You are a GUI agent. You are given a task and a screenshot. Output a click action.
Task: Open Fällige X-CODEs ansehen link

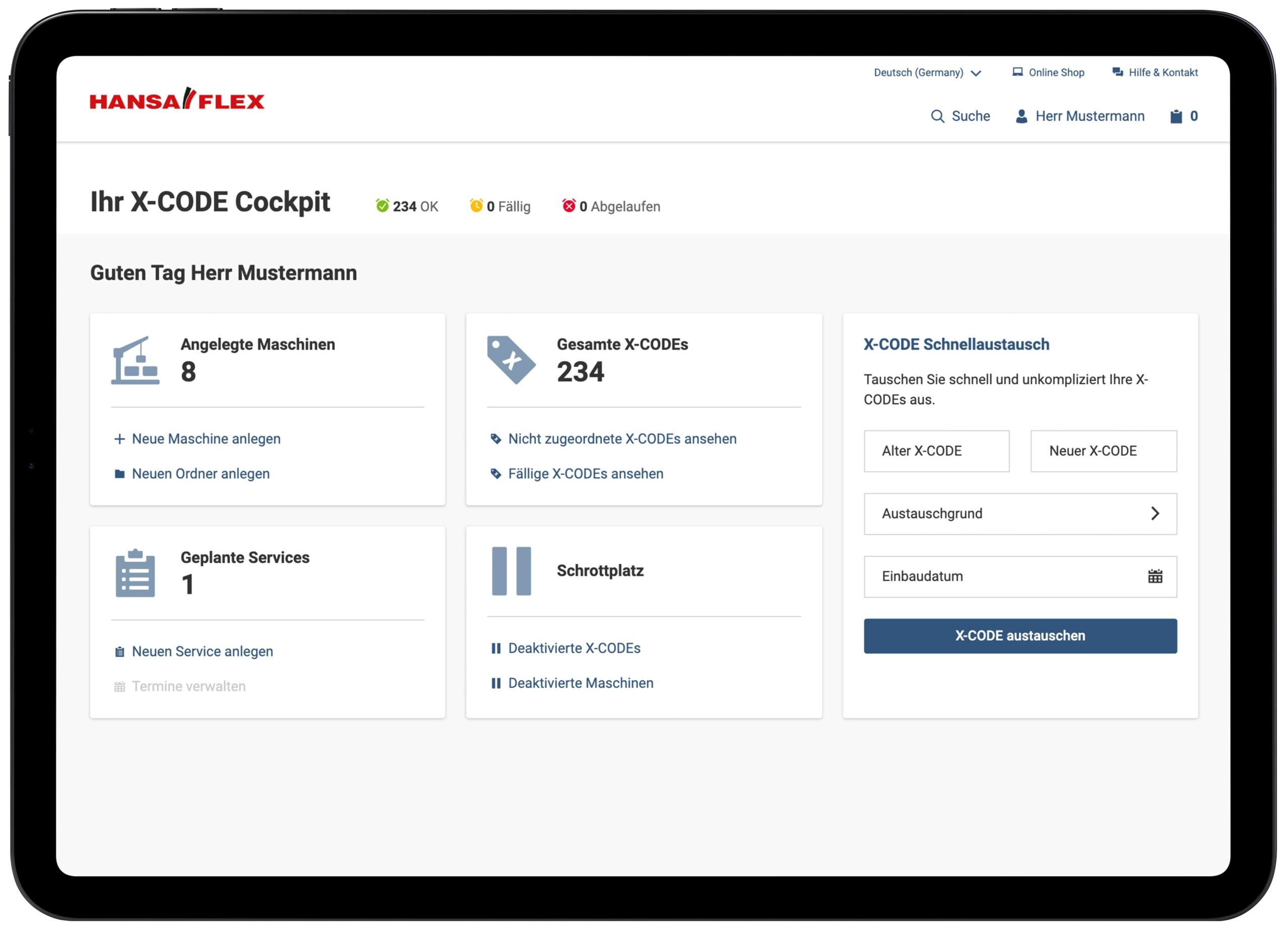[585, 474]
